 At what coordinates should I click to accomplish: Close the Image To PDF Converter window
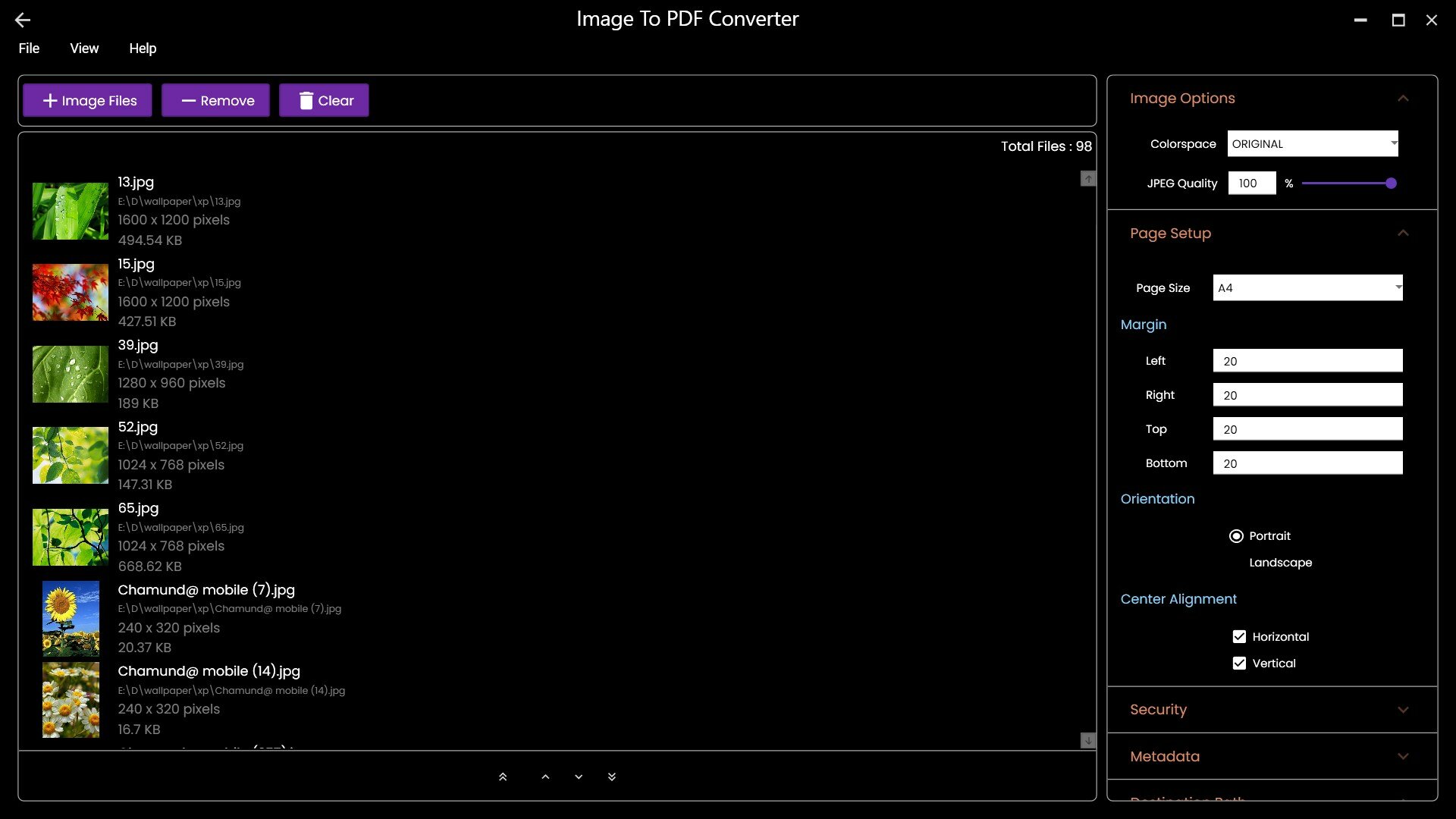[1432, 20]
